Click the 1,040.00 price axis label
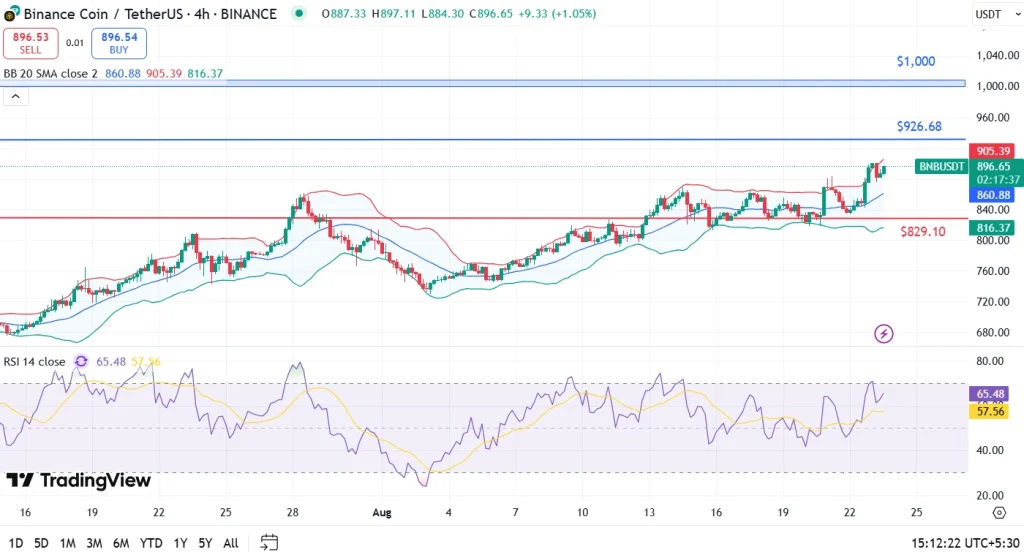1024x555 pixels. 997,56
